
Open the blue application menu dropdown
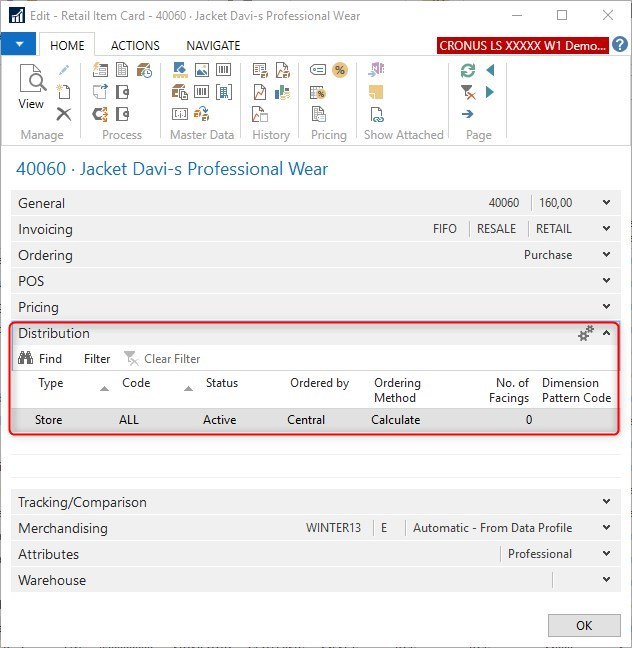(x=19, y=45)
